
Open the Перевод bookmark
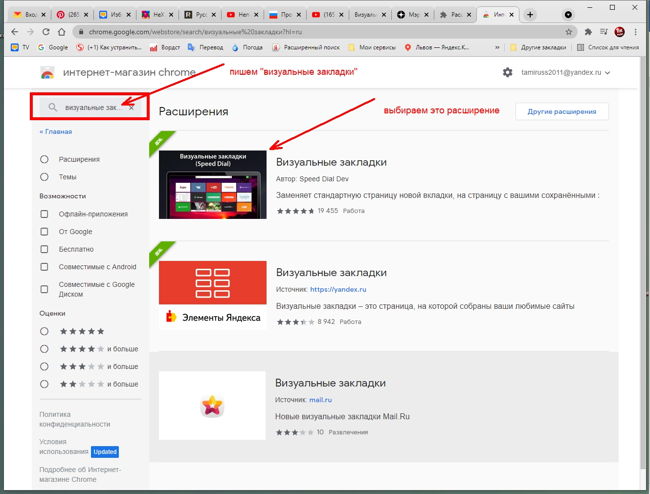click(x=206, y=47)
